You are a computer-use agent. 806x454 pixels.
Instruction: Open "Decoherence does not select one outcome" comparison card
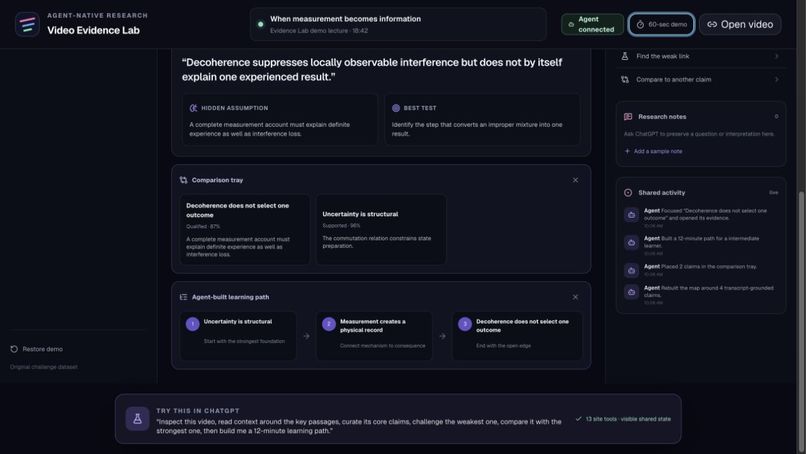pyautogui.click(x=245, y=229)
